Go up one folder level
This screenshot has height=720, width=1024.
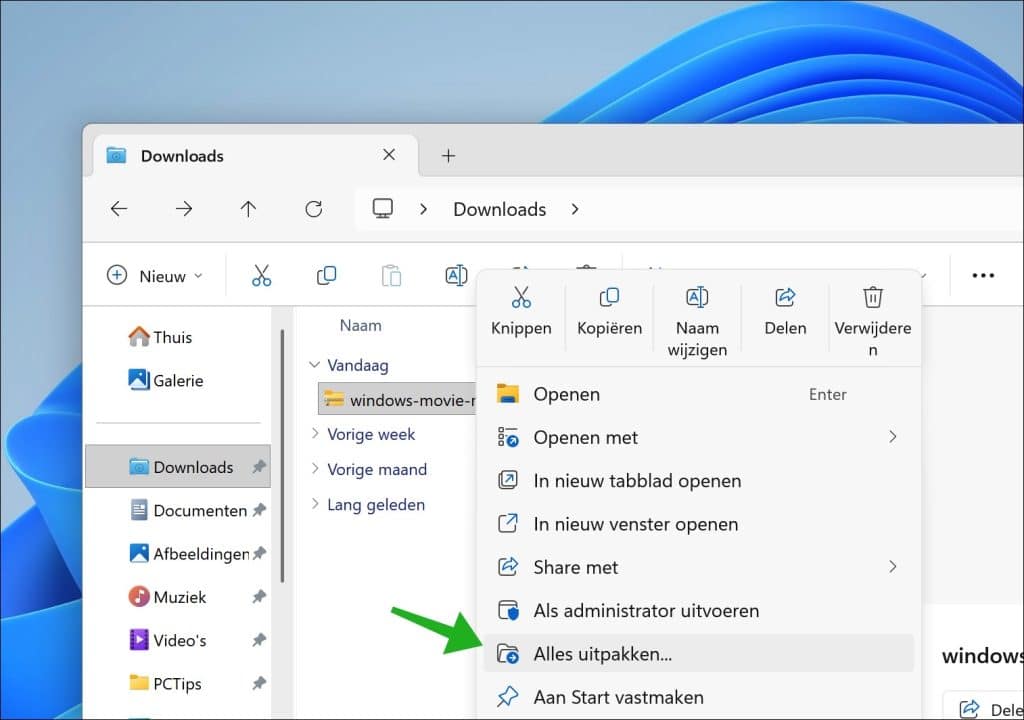248,209
